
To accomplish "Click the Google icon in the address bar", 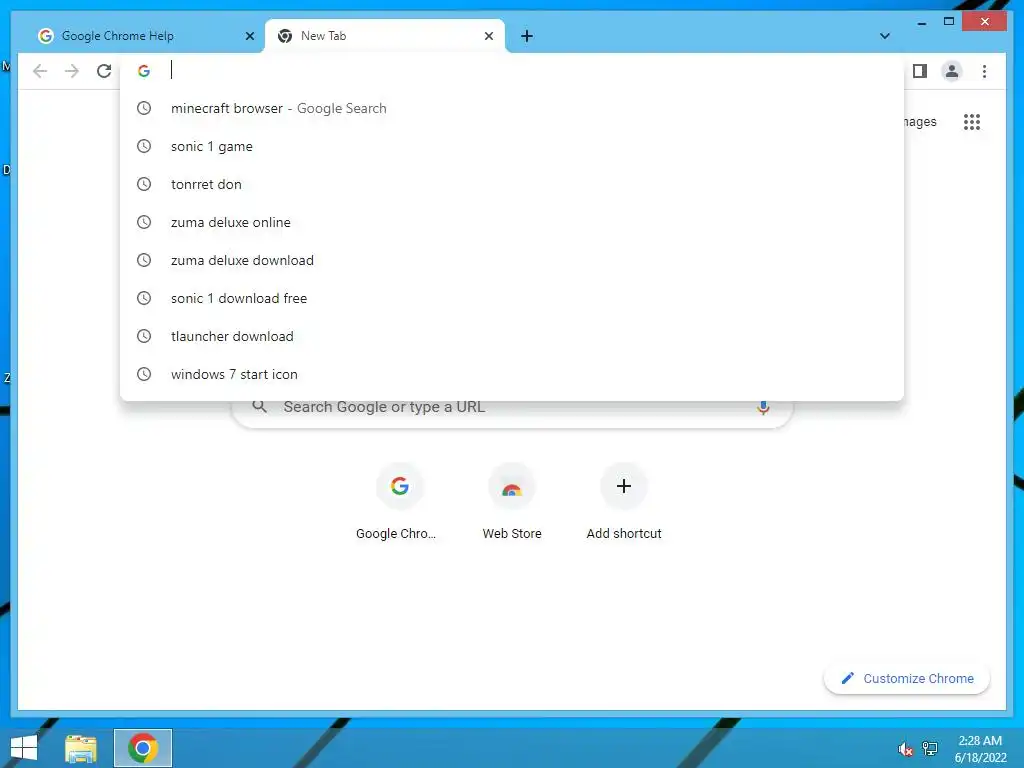I will (x=144, y=71).
